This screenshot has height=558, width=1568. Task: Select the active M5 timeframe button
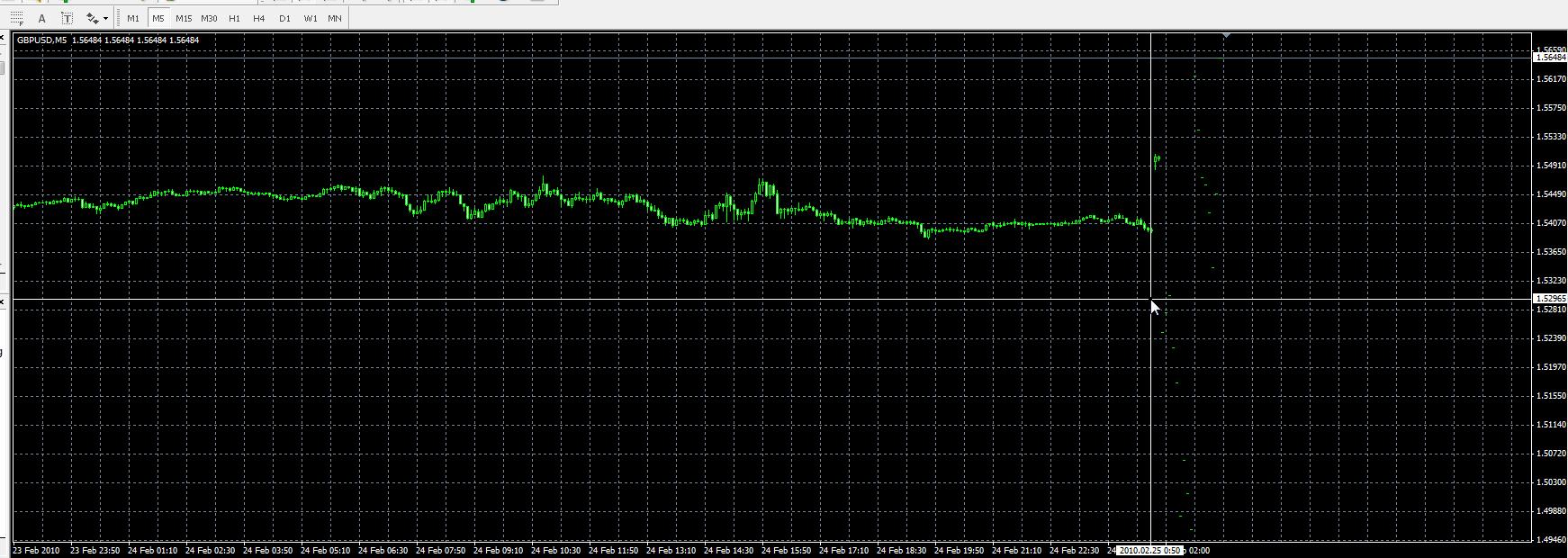pyautogui.click(x=158, y=18)
